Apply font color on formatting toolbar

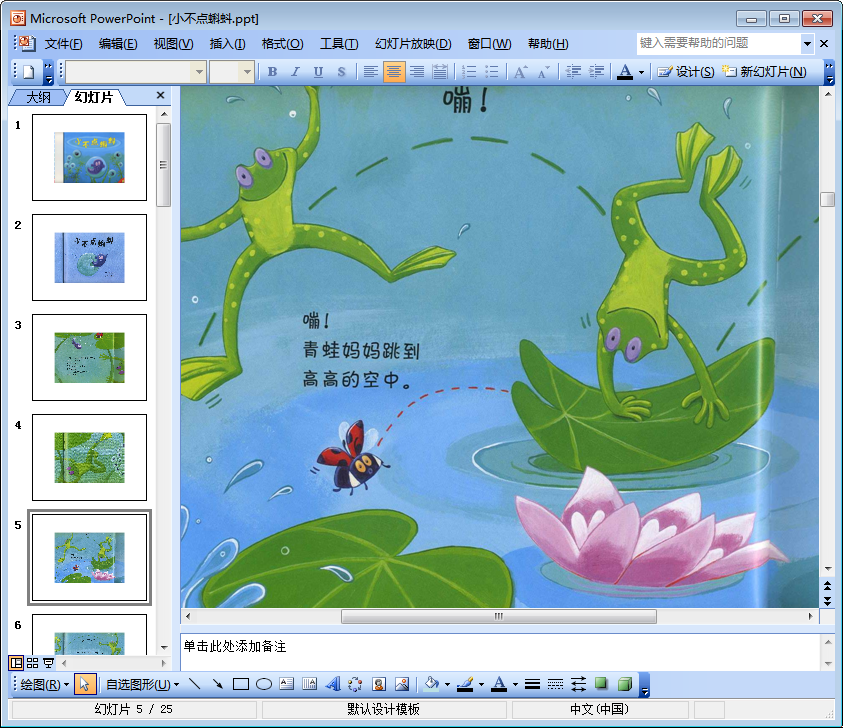point(625,72)
